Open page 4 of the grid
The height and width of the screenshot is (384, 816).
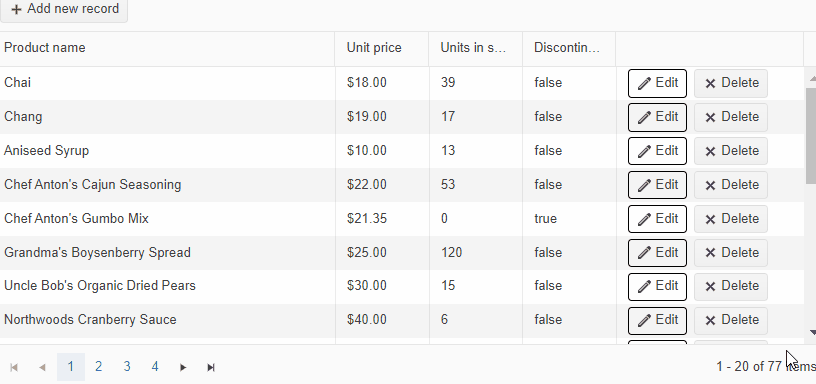coord(155,367)
